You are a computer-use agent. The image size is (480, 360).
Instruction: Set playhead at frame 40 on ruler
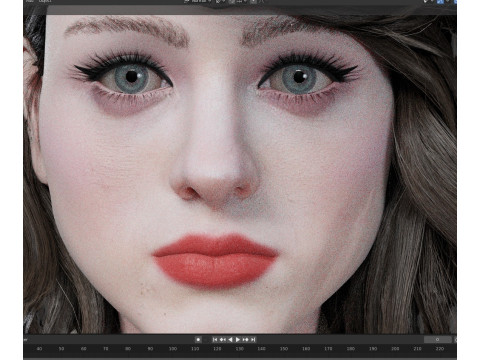[x=39, y=349]
